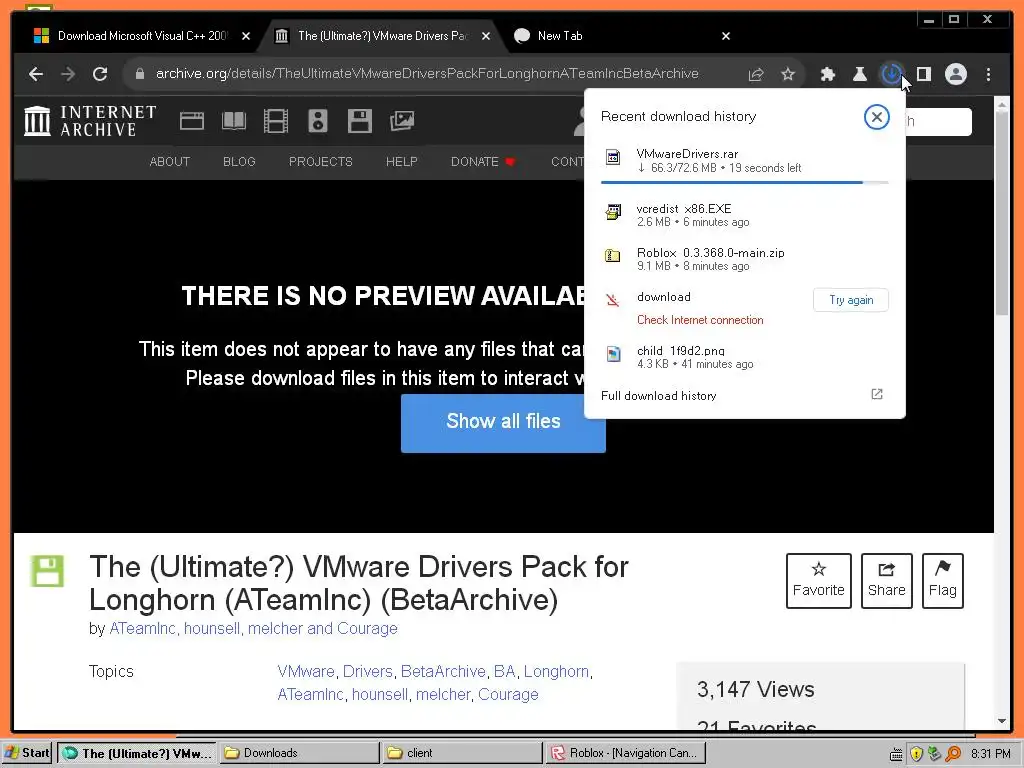
Task: Open the DONATE menu item
Action: [x=483, y=161]
